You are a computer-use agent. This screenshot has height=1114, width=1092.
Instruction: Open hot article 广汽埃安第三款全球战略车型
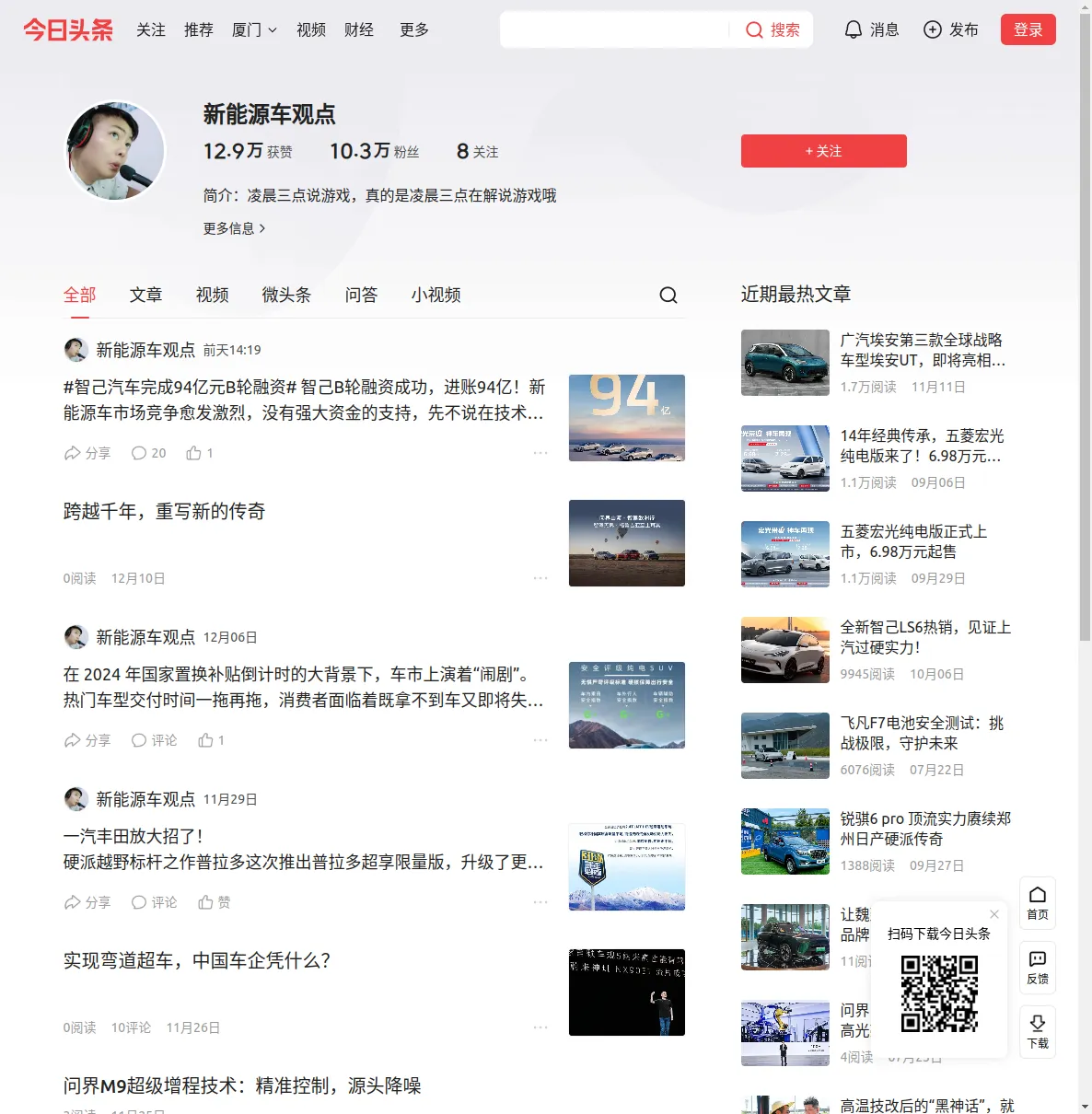click(x=923, y=350)
